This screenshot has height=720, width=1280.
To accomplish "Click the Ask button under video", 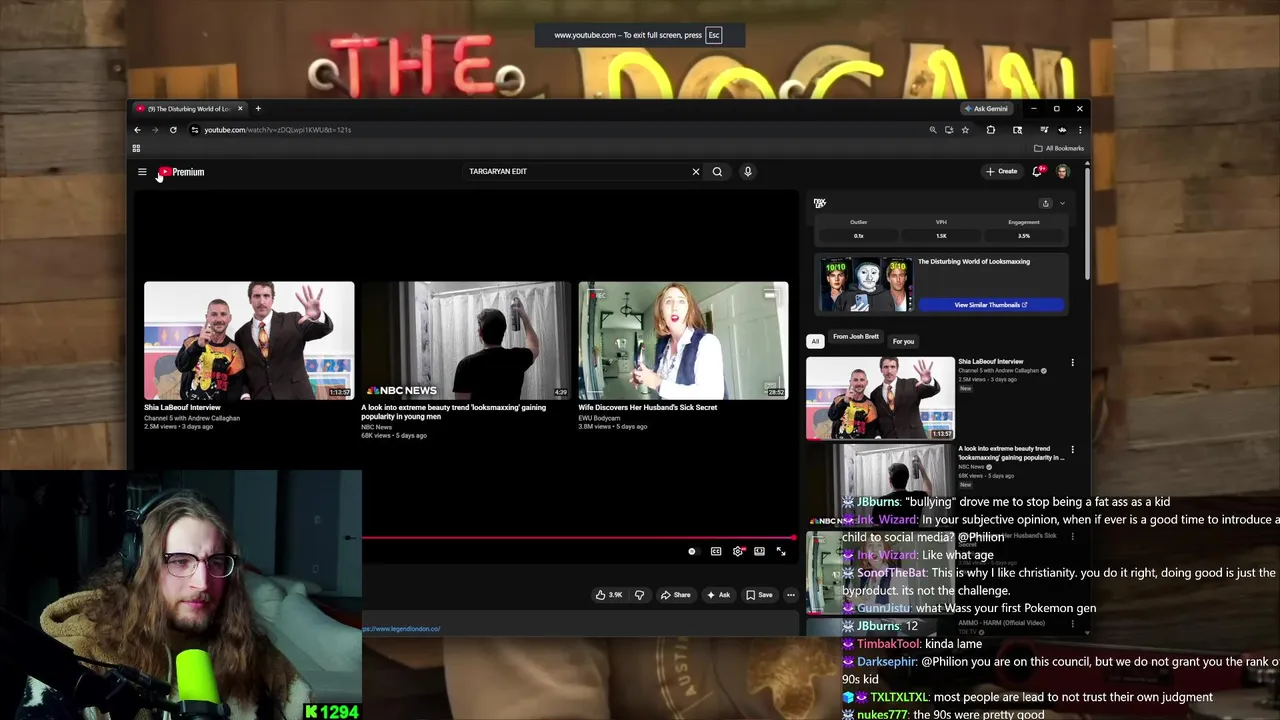I will tap(718, 595).
